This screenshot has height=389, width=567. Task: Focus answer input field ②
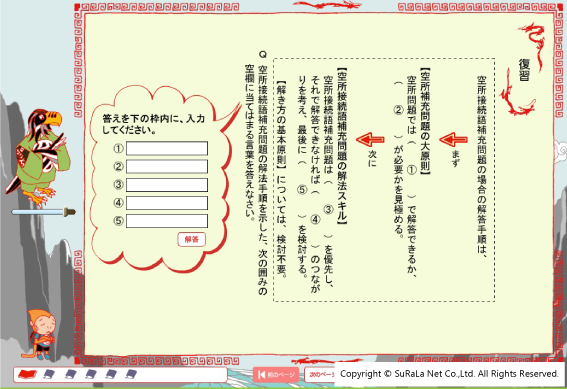[x=167, y=167]
